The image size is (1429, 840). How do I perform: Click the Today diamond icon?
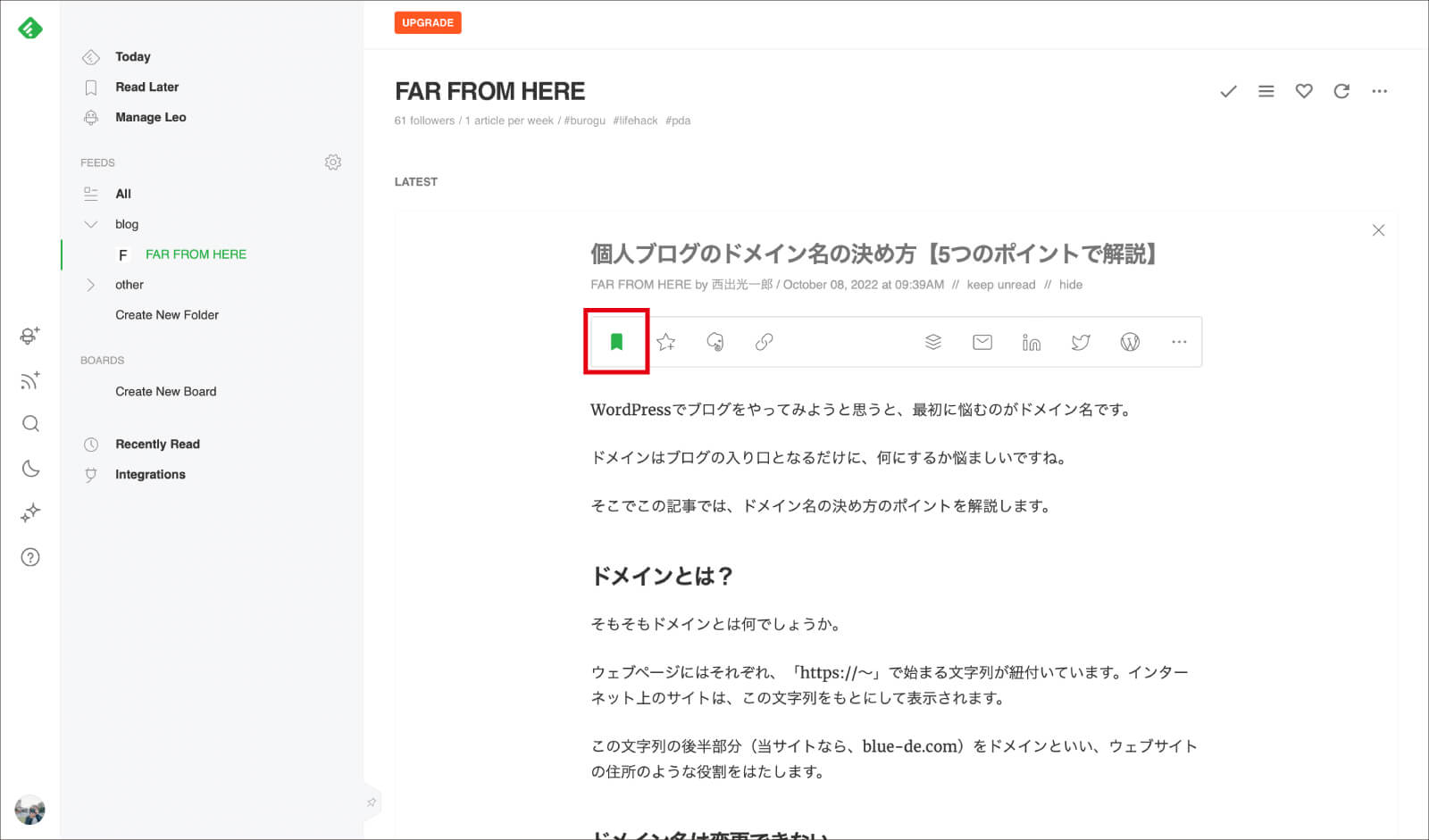click(x=90, y=57)
